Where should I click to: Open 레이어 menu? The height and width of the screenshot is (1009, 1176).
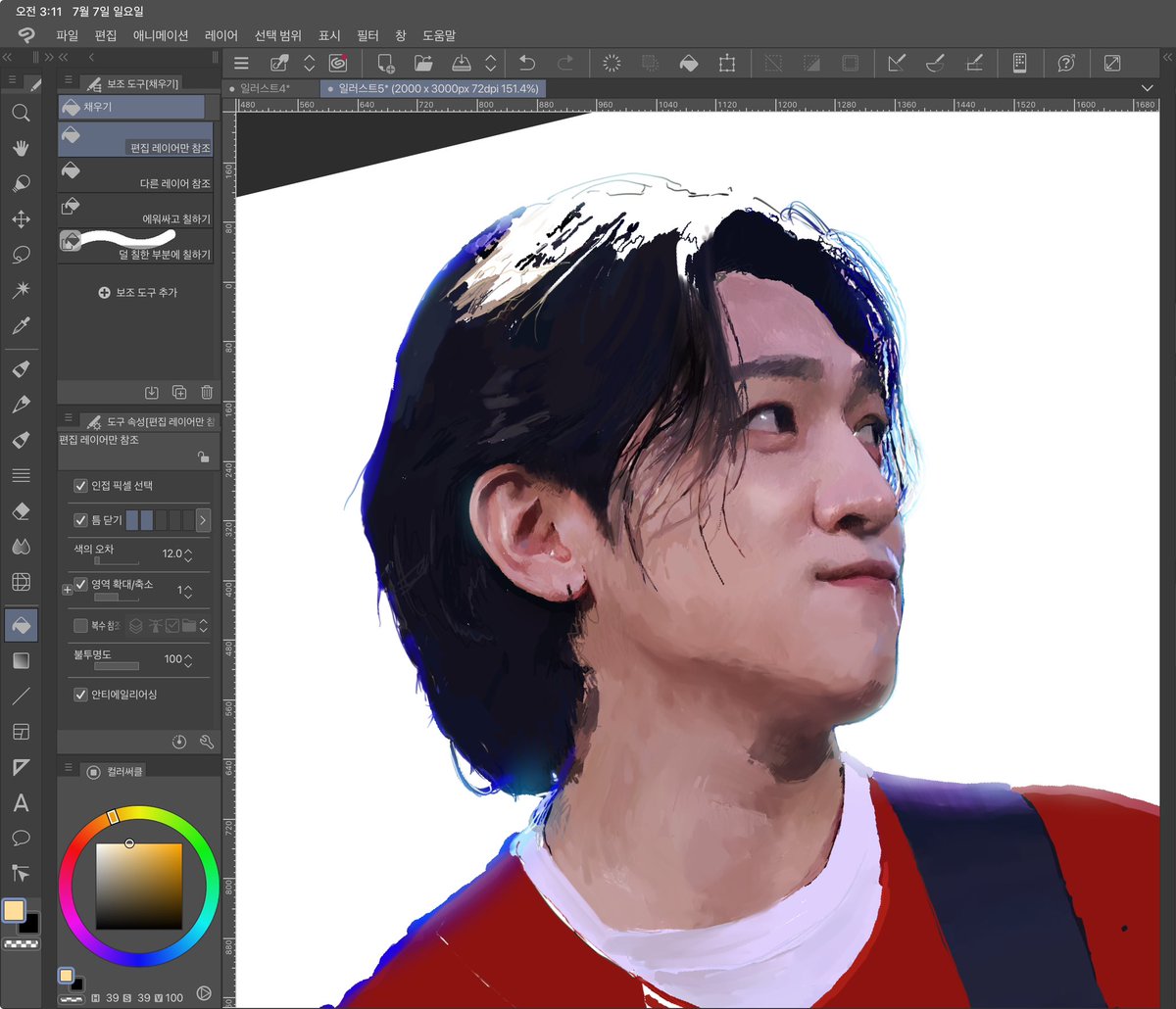(221, 35)
